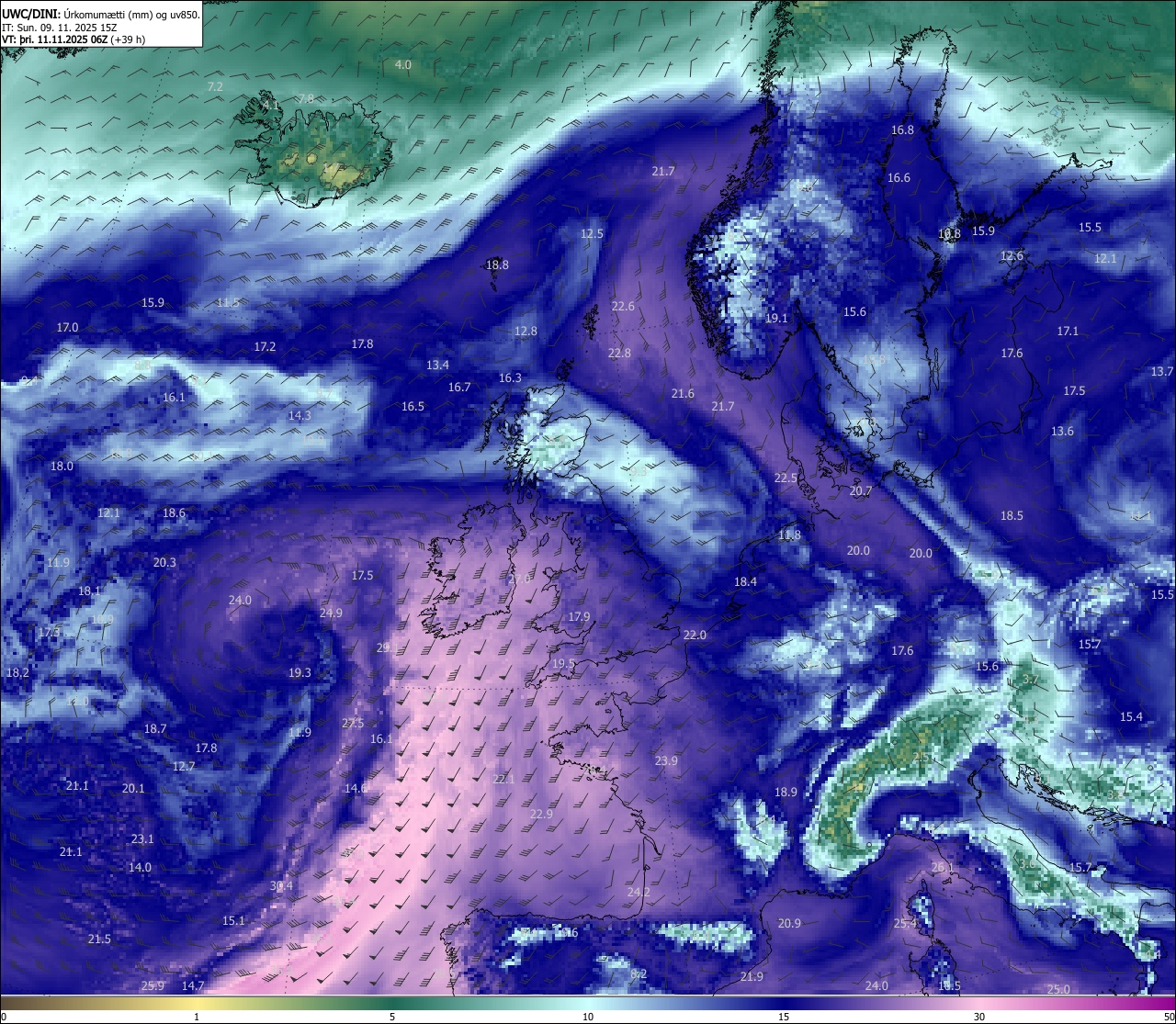Select the 14.7 value next to 25.9
Viewport: 1176px width, 1024px height.
tap(193, 986)
